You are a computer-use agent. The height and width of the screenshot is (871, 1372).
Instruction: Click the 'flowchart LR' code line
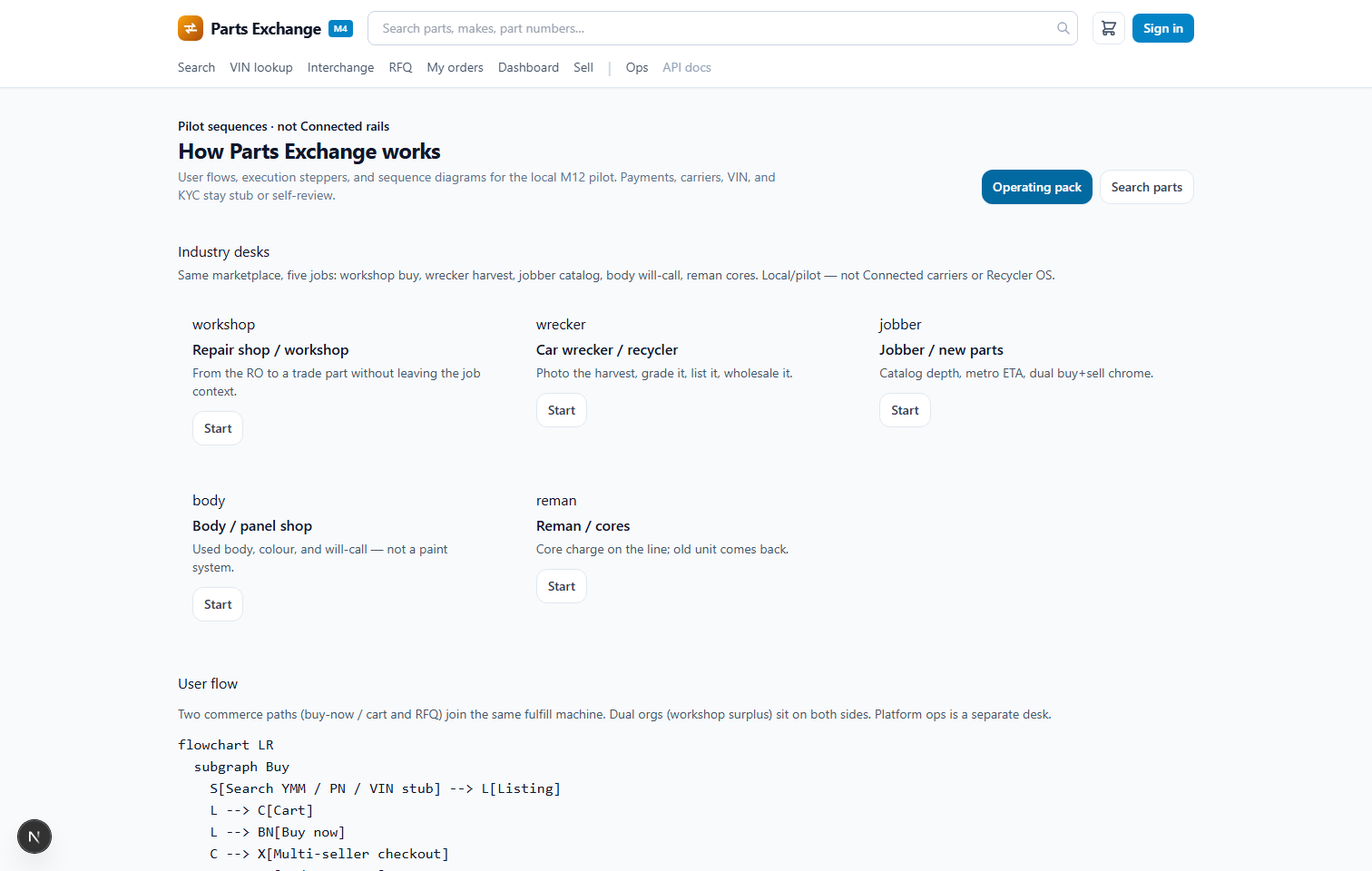pos(226,745)
